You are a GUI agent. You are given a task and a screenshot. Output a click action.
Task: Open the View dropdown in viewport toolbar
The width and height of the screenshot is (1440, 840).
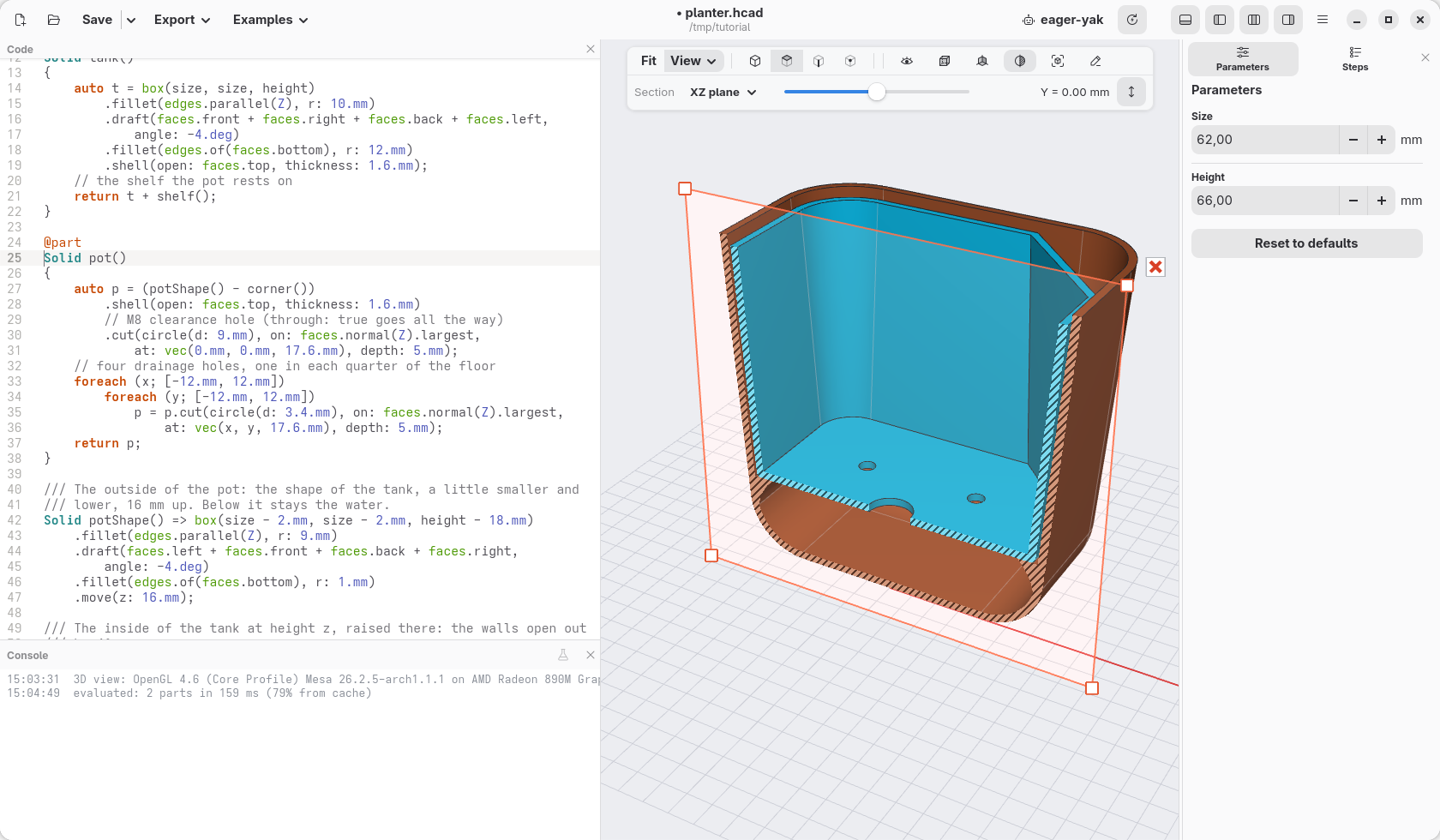[693, 61]
